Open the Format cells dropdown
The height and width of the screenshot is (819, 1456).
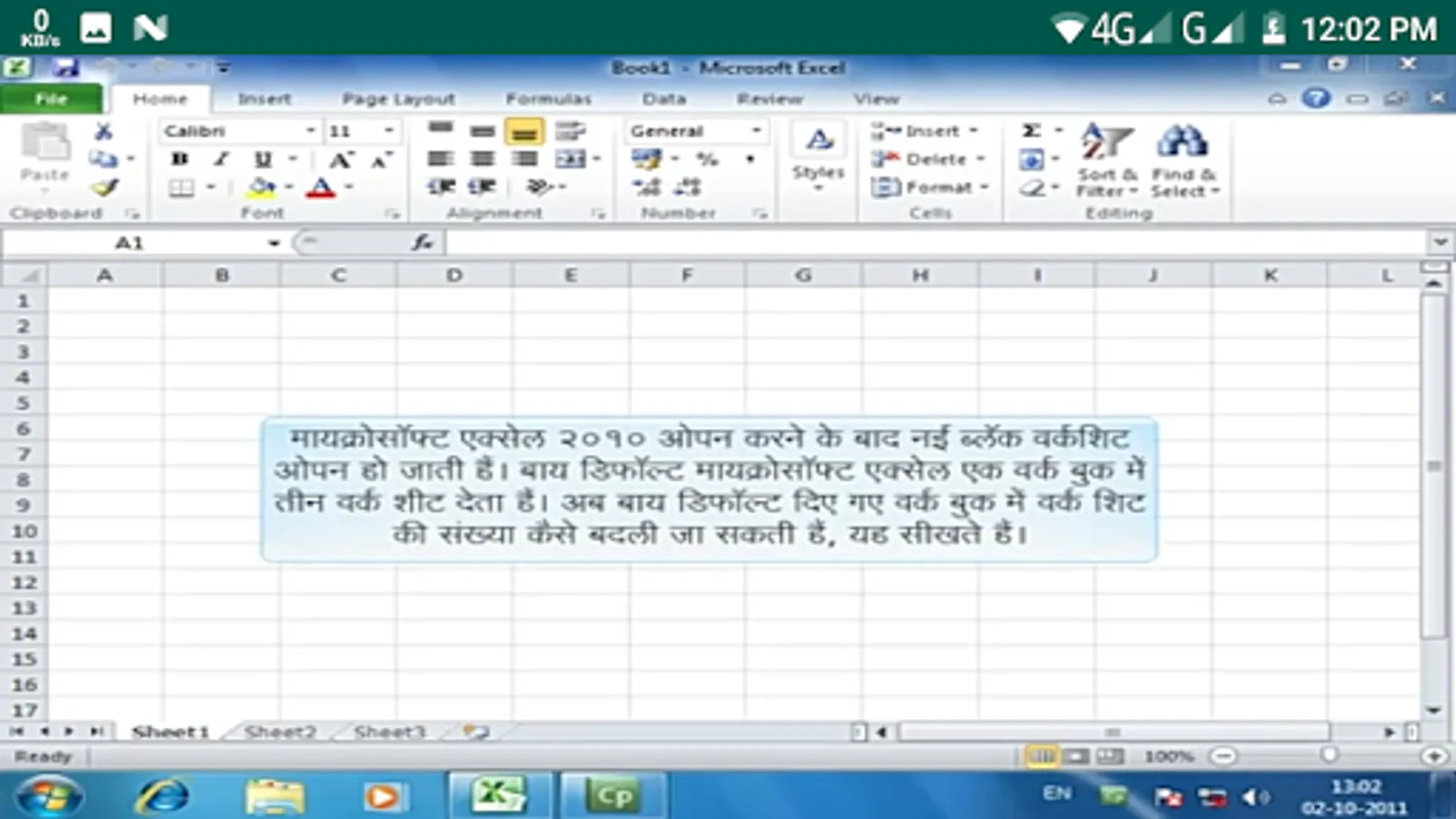[929, 187]
